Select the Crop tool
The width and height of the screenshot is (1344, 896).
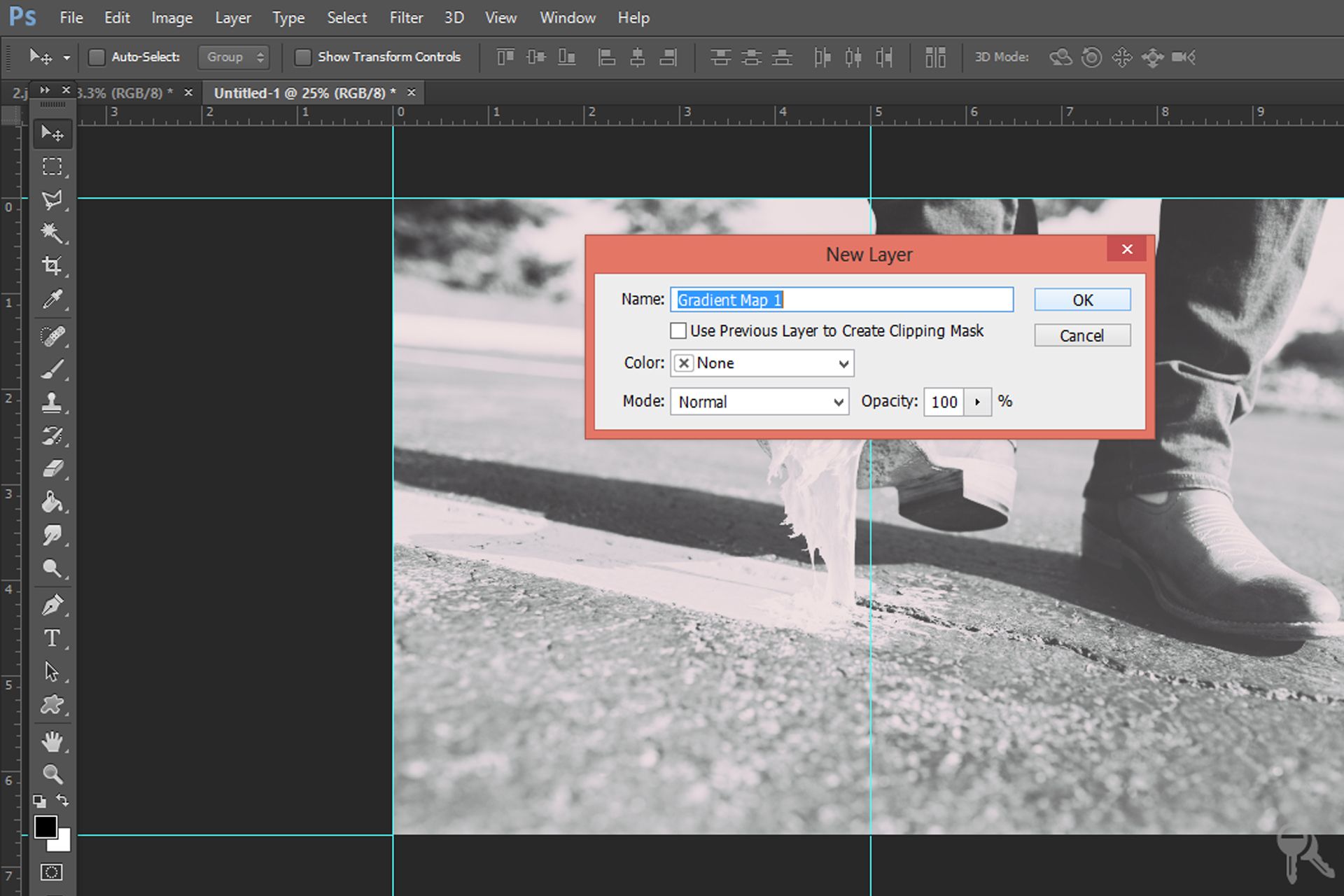point(52,265)
